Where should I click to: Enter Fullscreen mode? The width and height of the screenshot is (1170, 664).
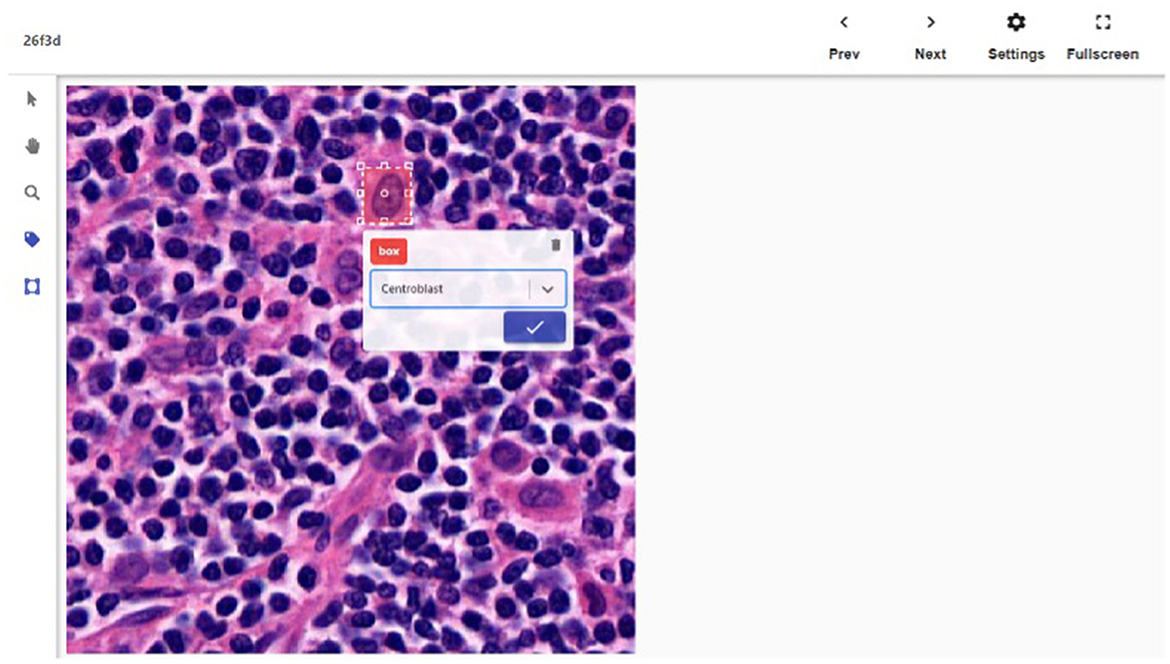click(x=1102, y=37)
